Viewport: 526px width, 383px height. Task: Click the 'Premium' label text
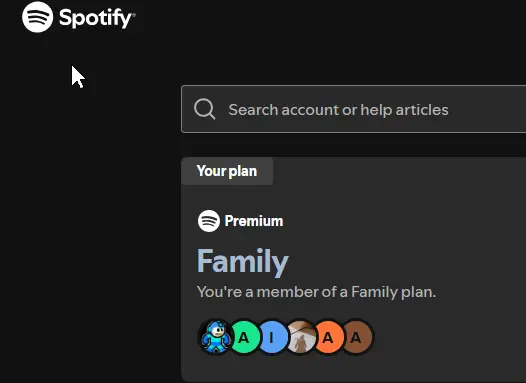pos(254,221)
